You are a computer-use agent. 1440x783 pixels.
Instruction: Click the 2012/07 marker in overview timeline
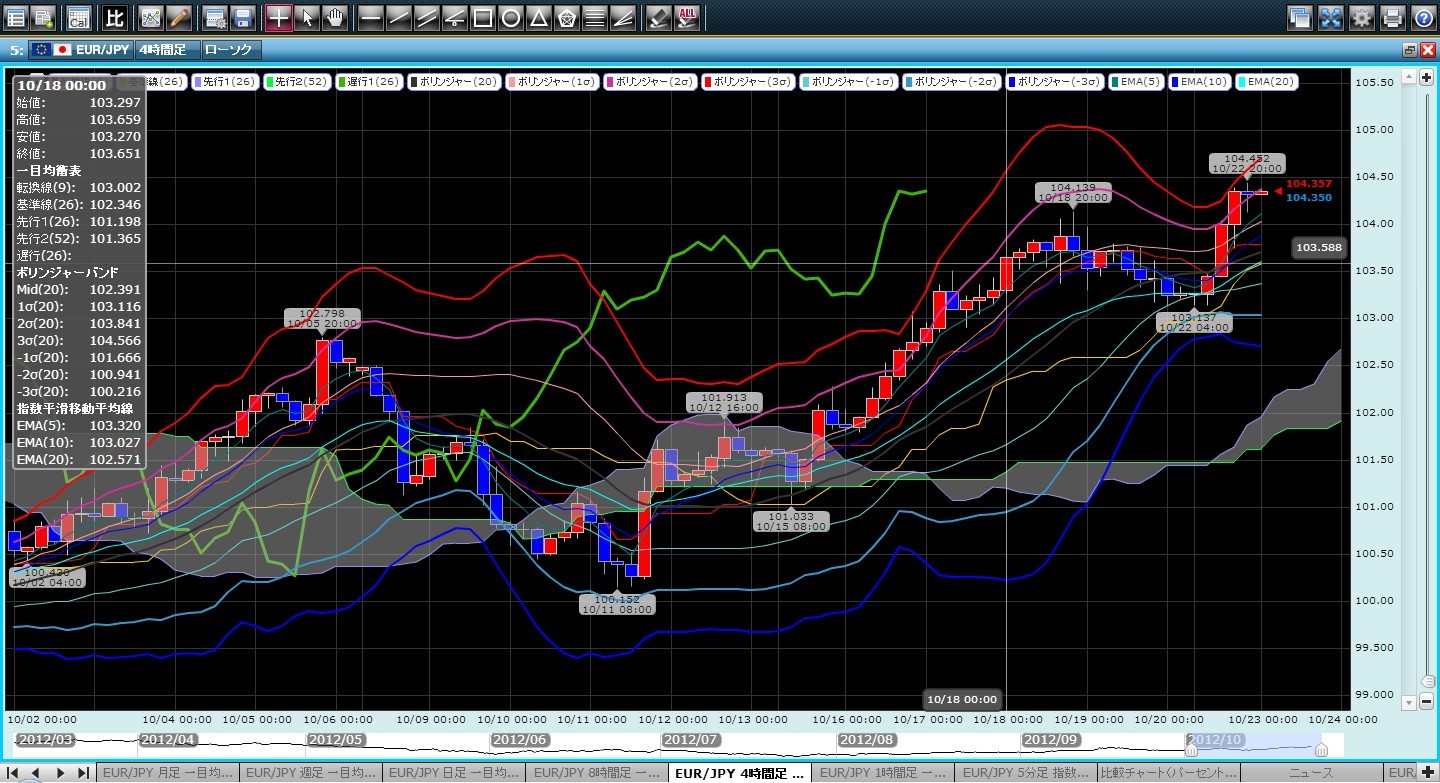point(691,739)
